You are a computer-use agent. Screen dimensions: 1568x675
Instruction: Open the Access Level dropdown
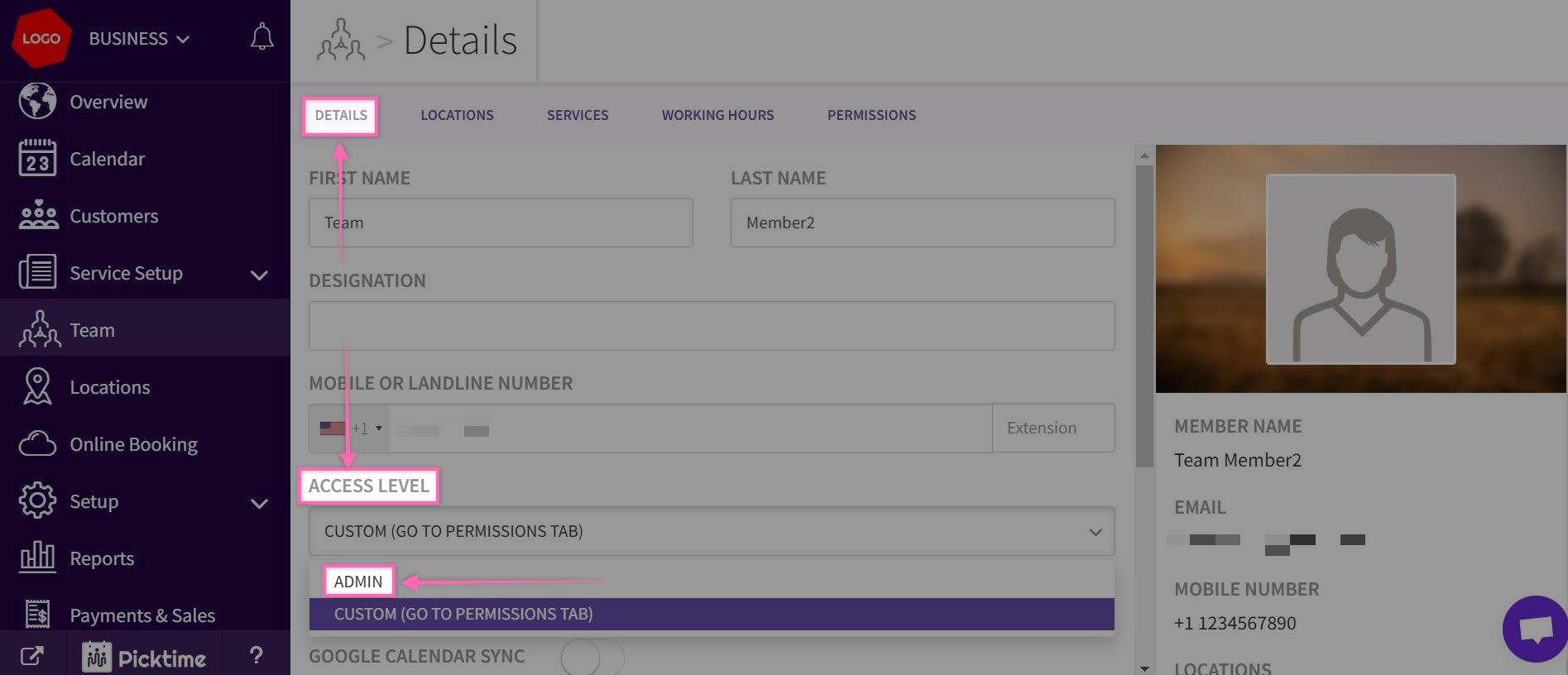tap(711, 531)
